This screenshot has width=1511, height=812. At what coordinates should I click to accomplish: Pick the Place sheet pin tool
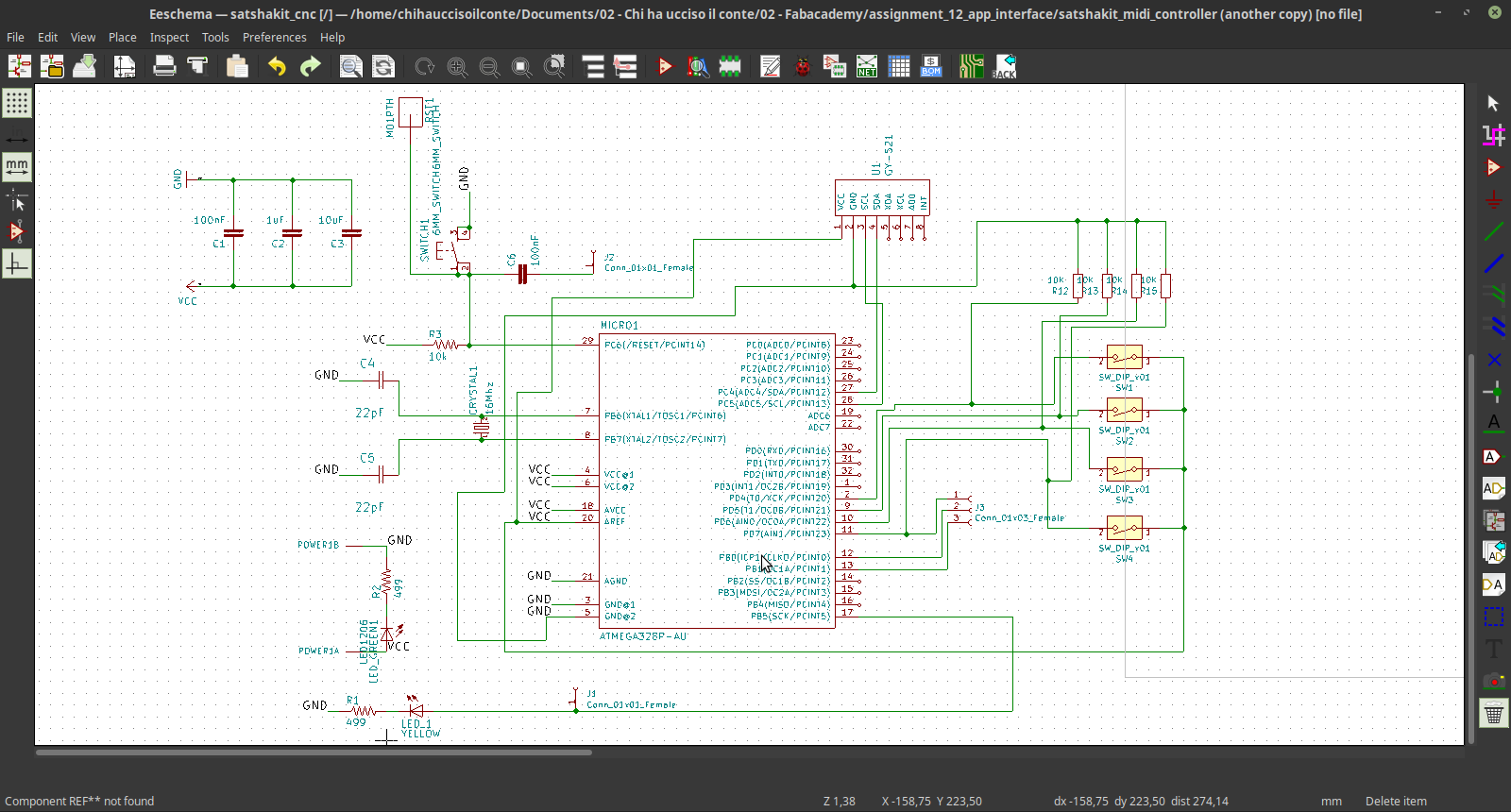click(1493, 584)
